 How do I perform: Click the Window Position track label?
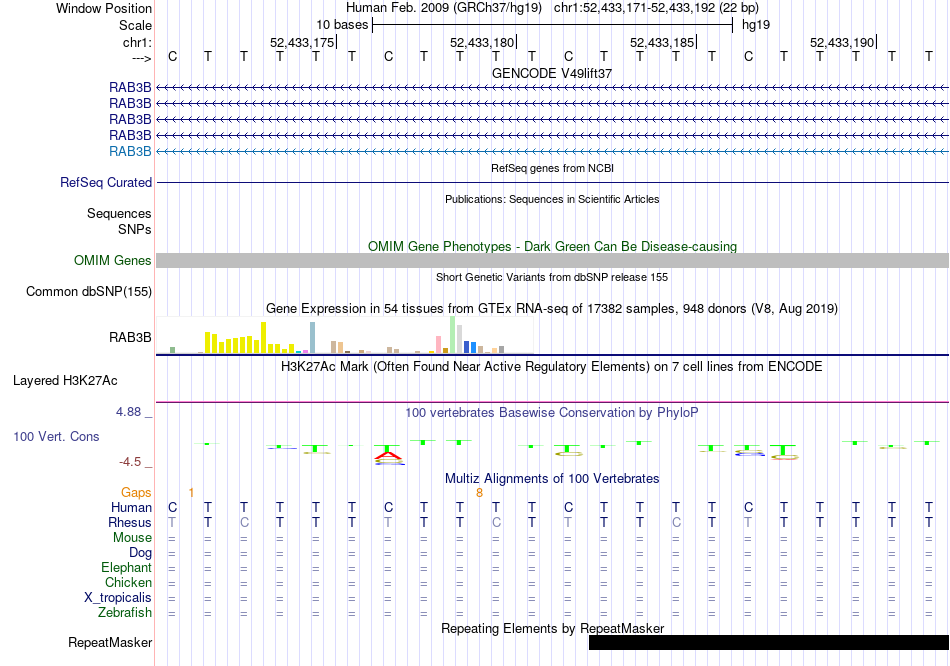point(104,8)
